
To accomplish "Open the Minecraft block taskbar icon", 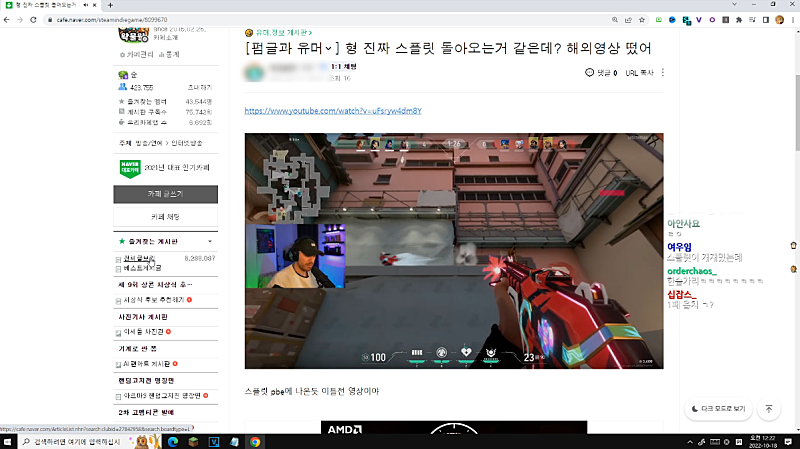I will [x=193, y=442].
